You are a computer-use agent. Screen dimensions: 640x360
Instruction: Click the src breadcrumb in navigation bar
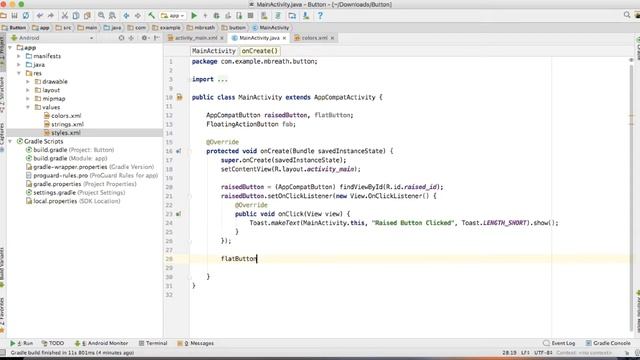coord(63,28)
